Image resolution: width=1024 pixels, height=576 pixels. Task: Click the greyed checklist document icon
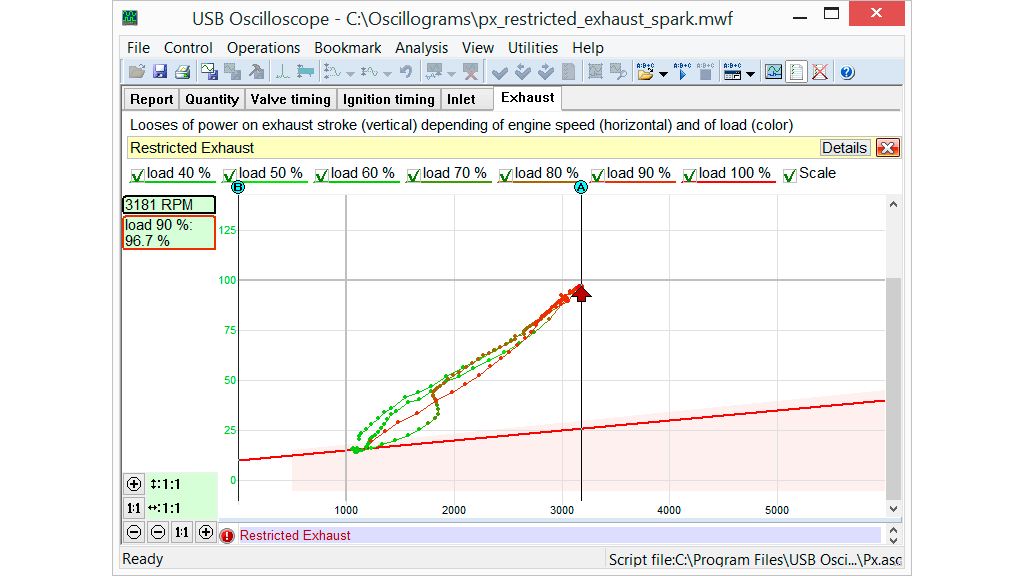tap(569, 72)
